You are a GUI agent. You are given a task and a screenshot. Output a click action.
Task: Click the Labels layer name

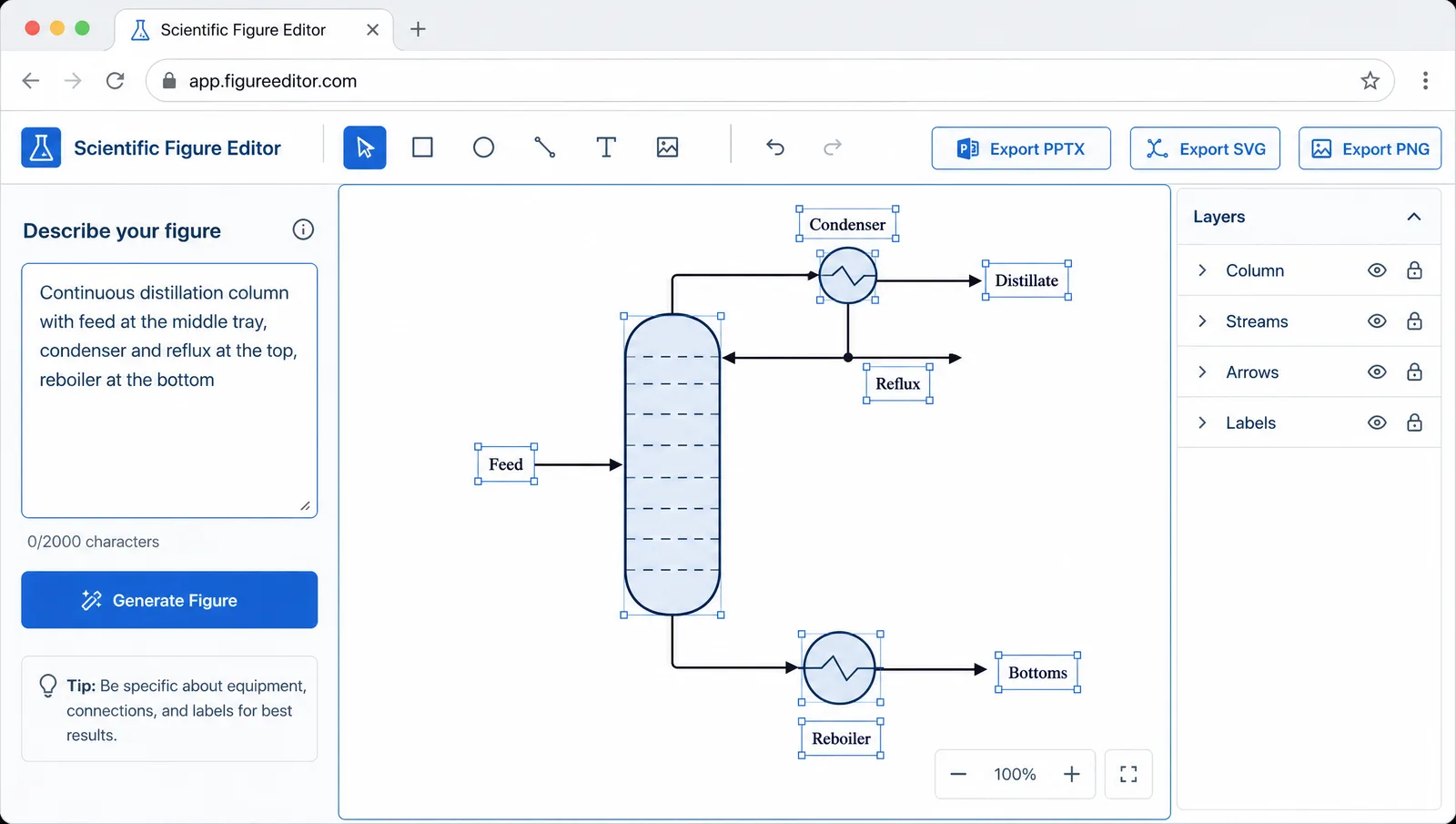tap(1250, 422)
